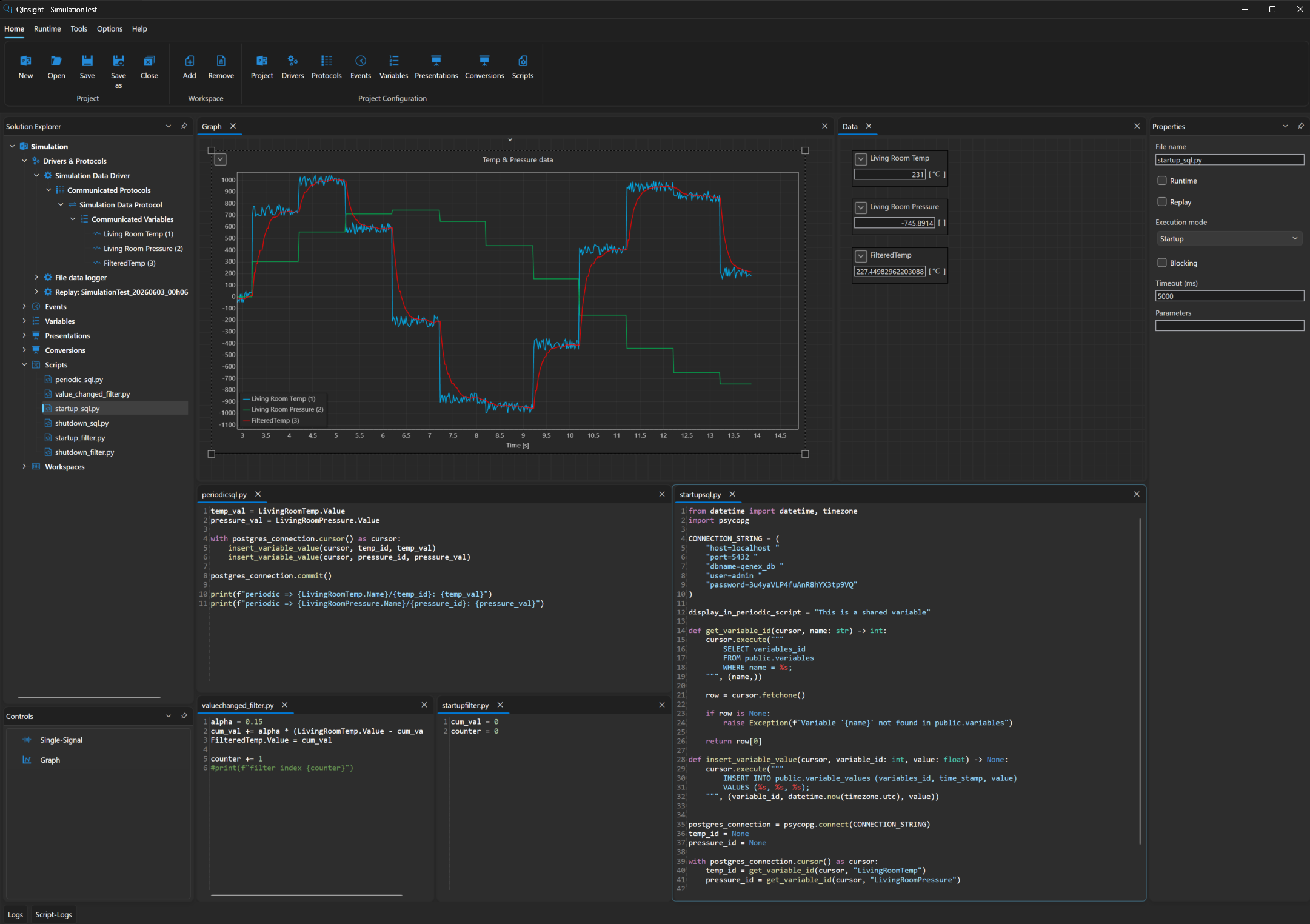
Task: Open the Execution mode Startup dropdown
Action: (x=1229, y=239)
